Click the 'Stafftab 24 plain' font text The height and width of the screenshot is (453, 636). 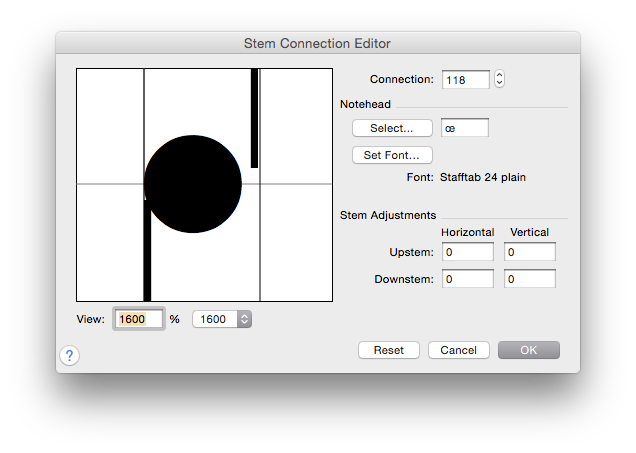(483, 177)
